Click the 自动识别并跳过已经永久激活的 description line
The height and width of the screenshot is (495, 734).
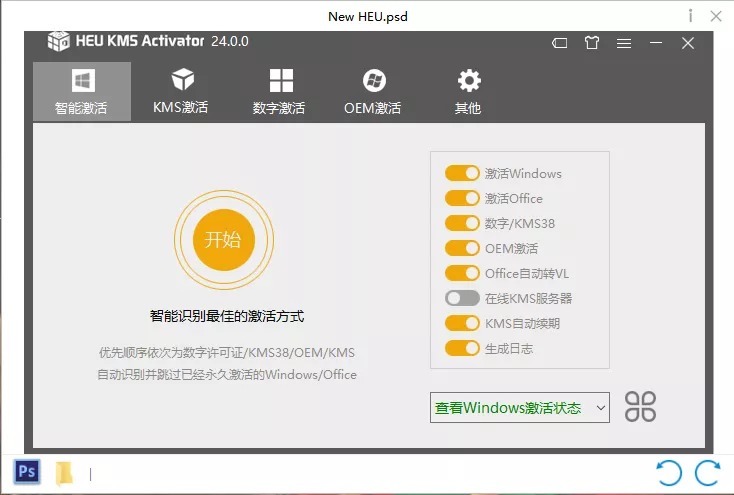click(x=227, y=375)
